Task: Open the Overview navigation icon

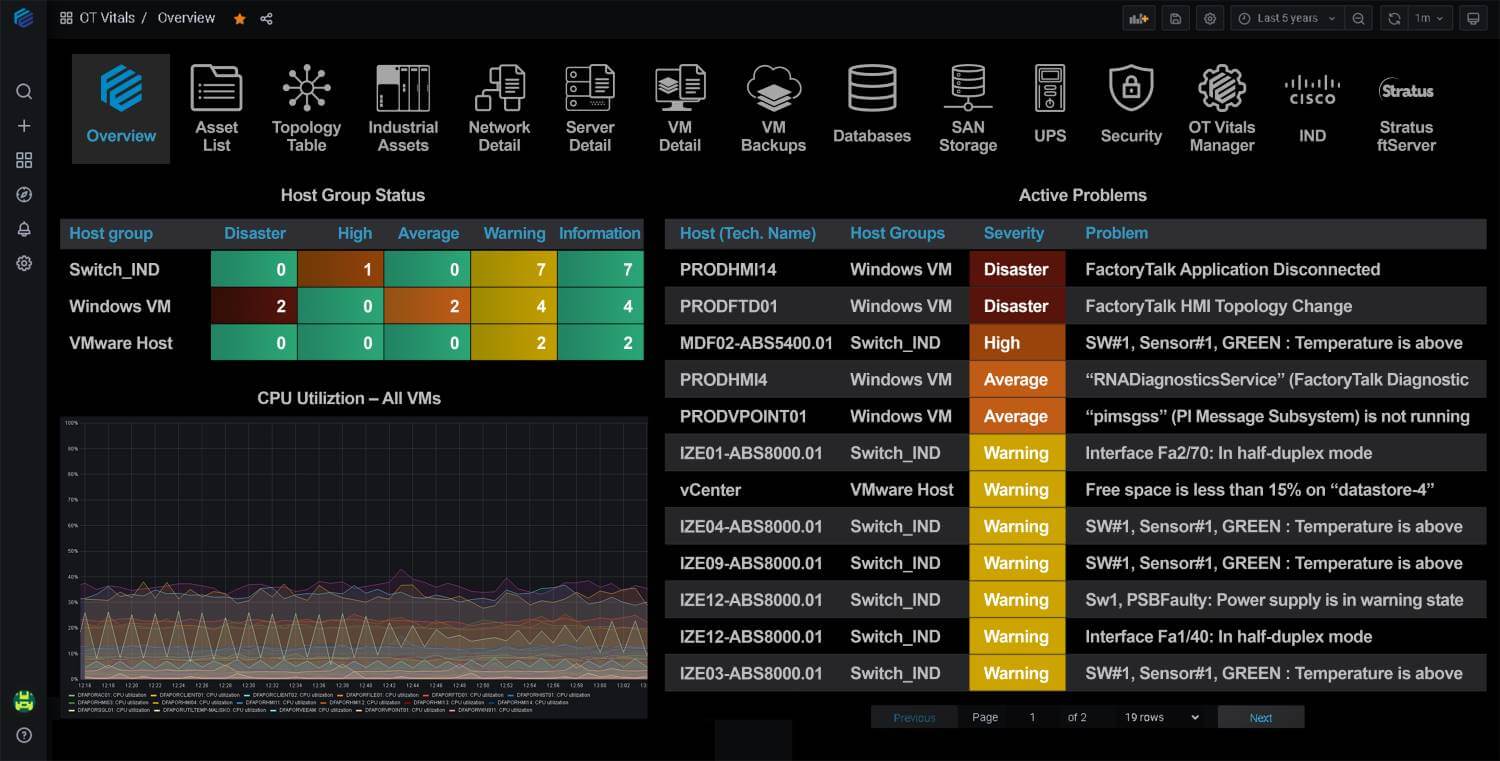Action: click(x=121, y=108)
